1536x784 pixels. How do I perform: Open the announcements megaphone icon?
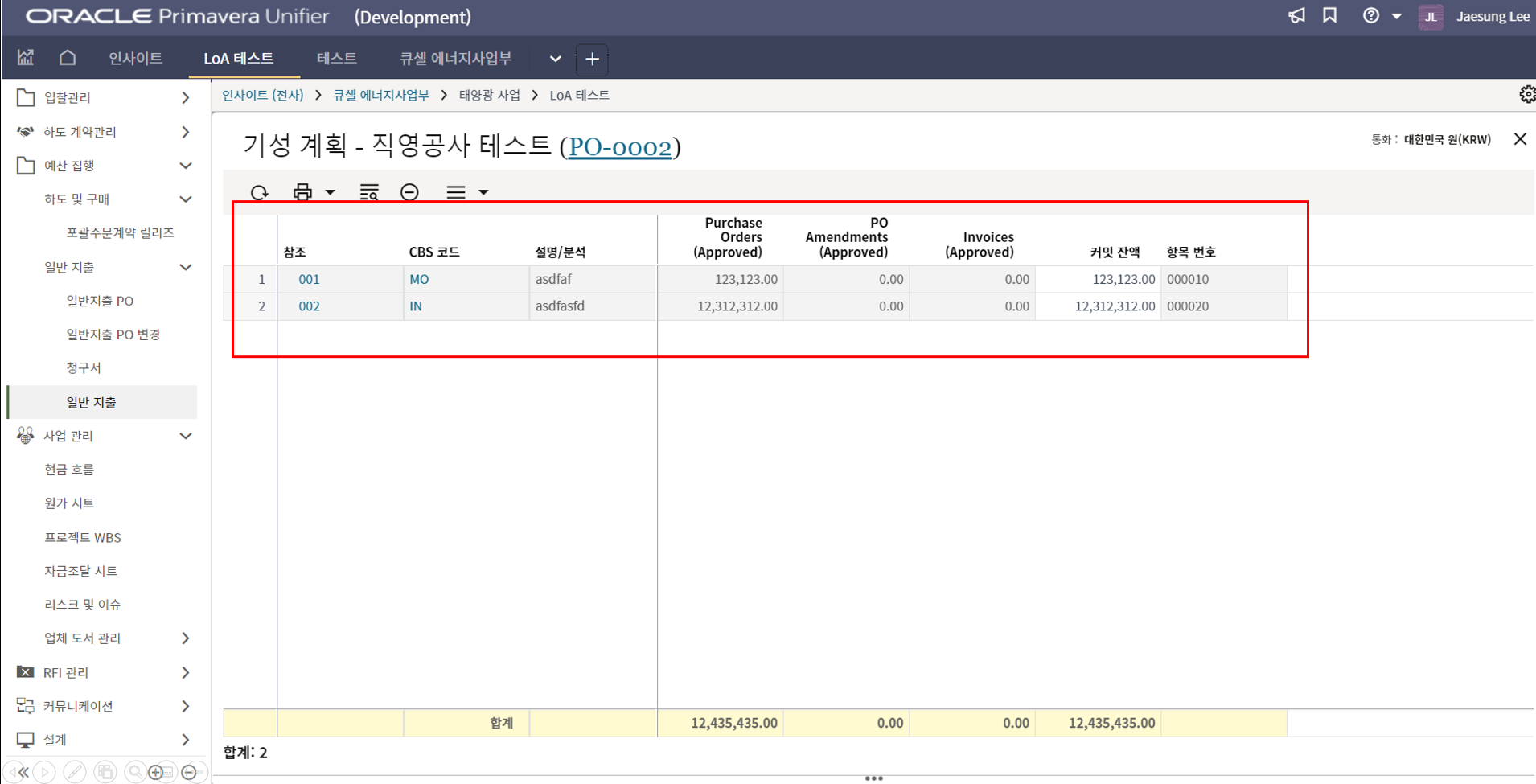[x=1296, y=16]
